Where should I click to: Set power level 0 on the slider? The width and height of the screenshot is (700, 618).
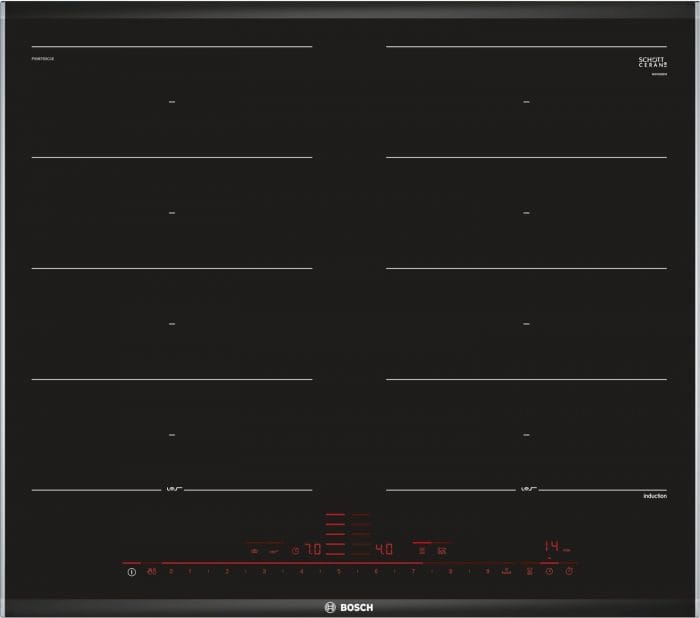[171, 571]
